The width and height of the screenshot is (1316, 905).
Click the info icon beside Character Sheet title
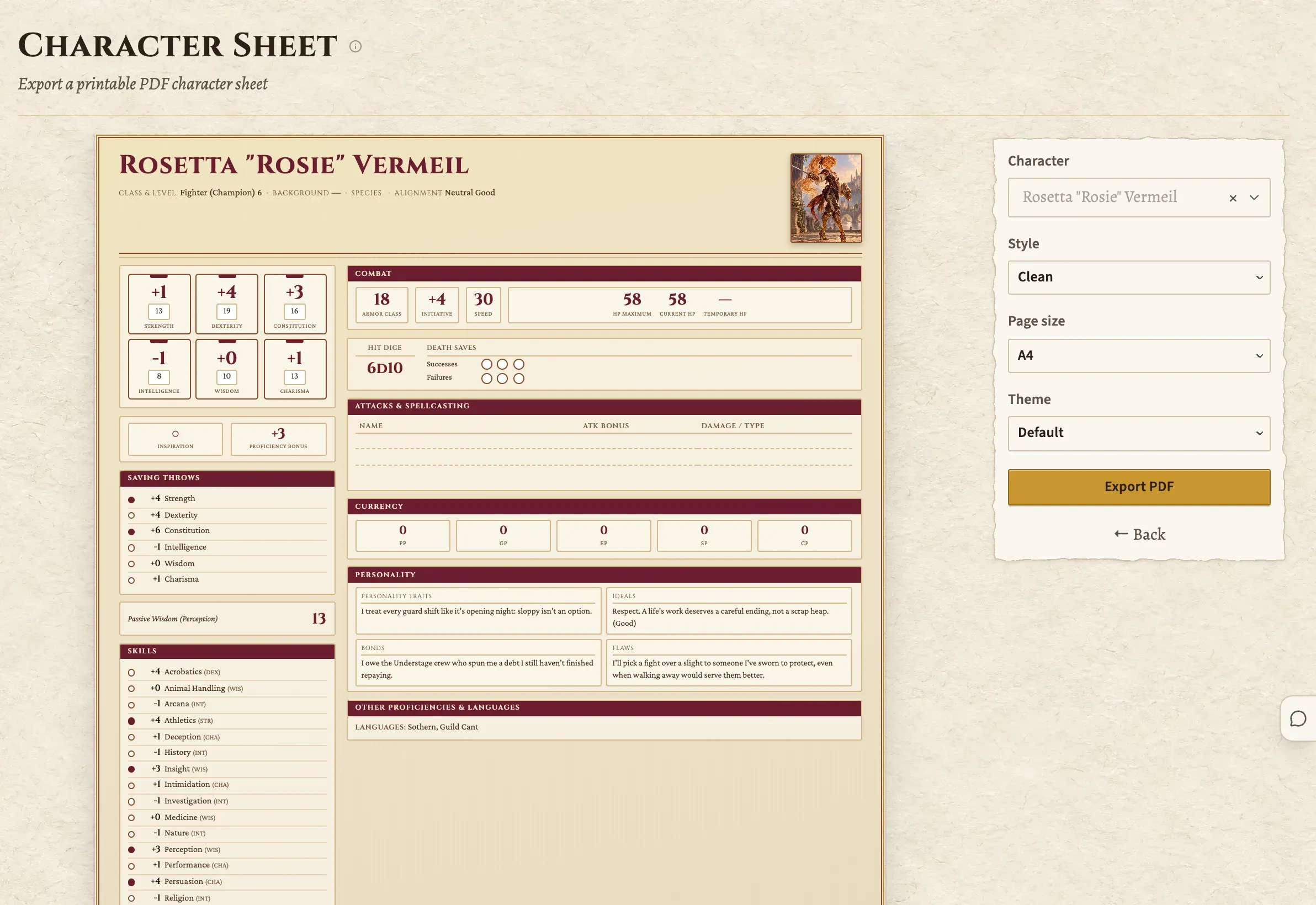355,46
